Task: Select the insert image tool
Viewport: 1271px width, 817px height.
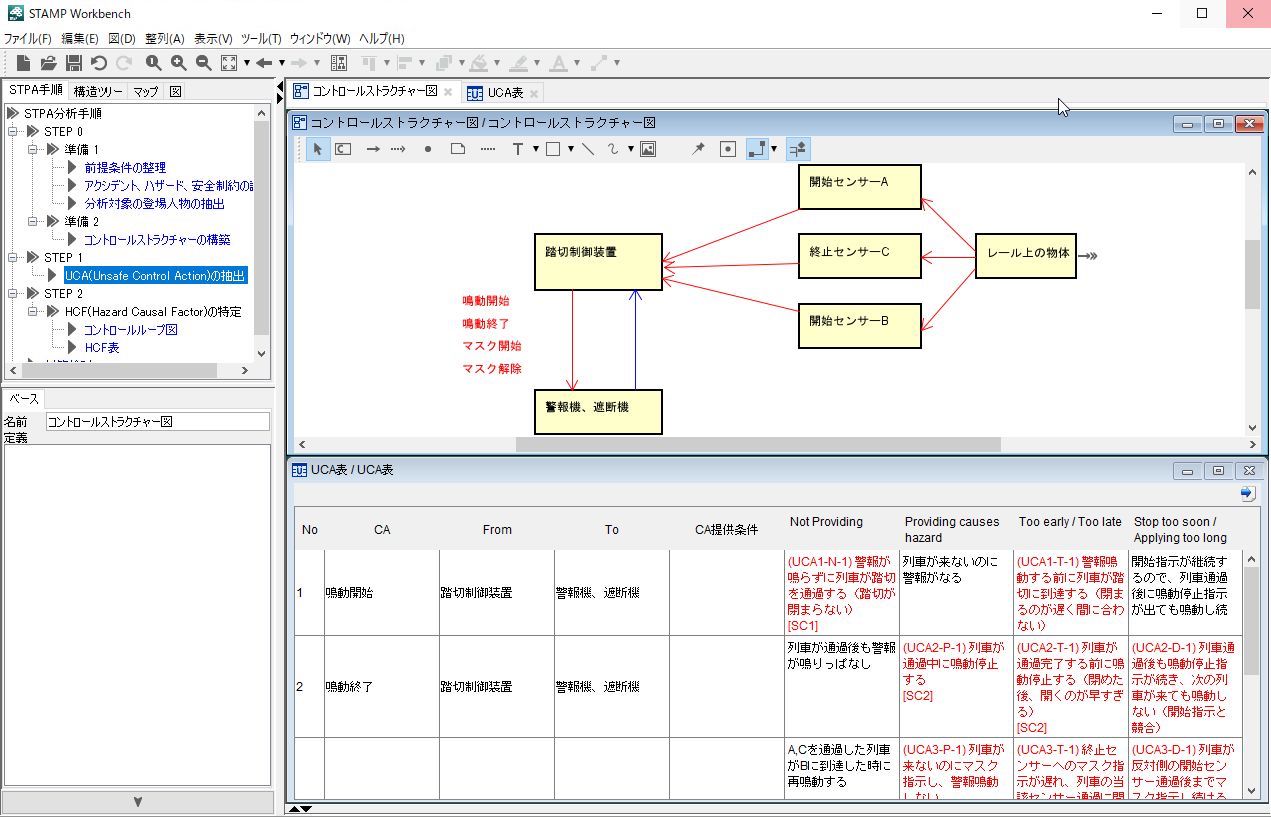Action: click(x=648, y=149)
